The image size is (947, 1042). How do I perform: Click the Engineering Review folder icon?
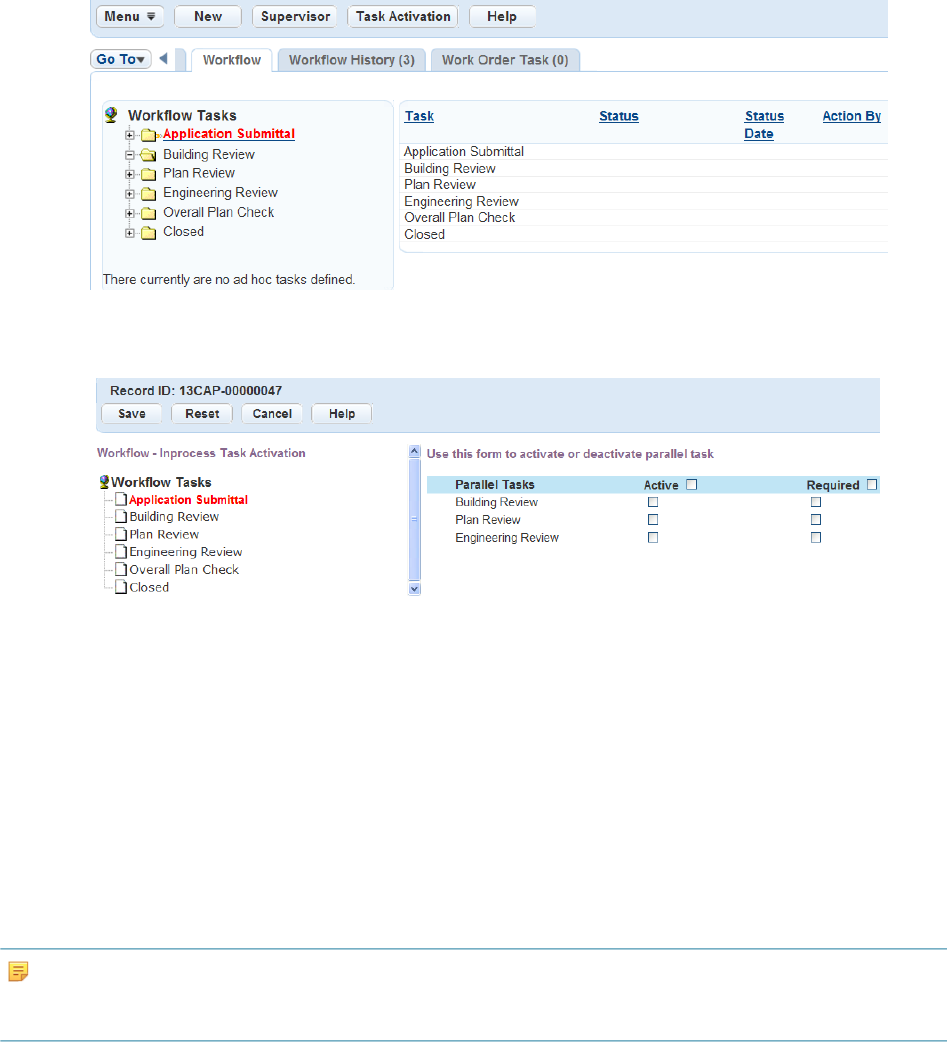(149, 193)
